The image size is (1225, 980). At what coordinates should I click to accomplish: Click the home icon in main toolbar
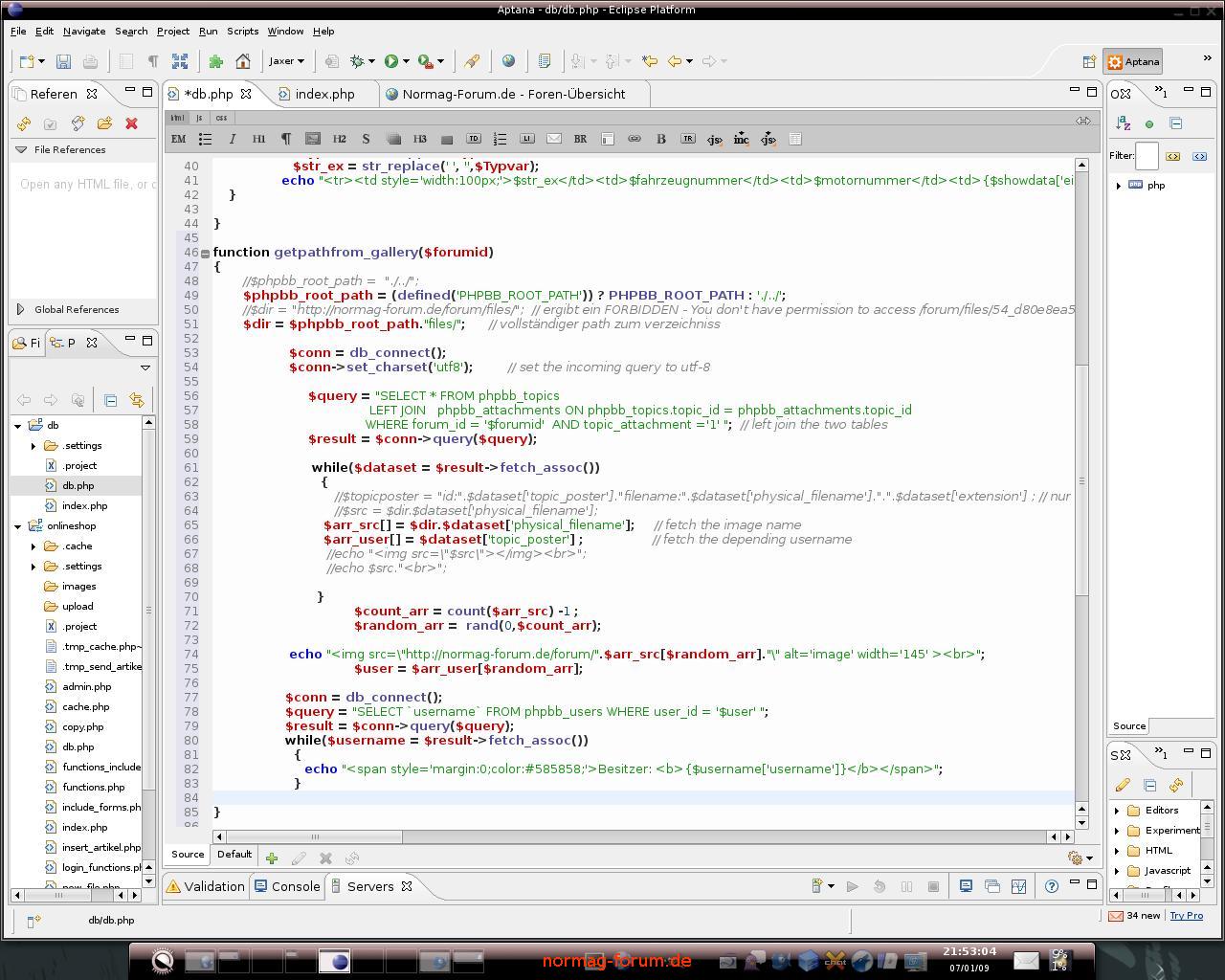(243, 61)
